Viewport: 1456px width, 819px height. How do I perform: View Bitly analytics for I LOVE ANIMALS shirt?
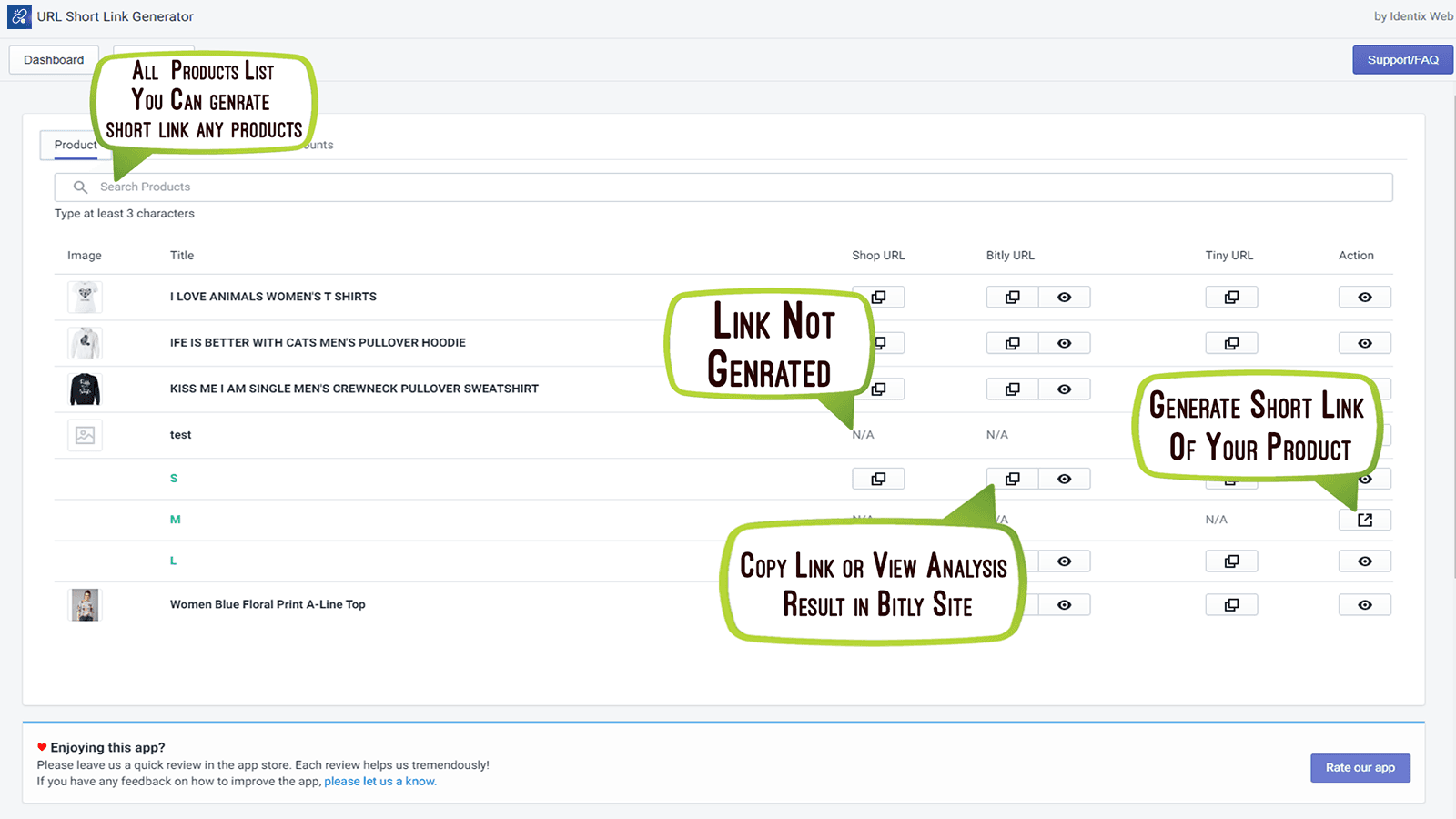[x=1064, y=297]
